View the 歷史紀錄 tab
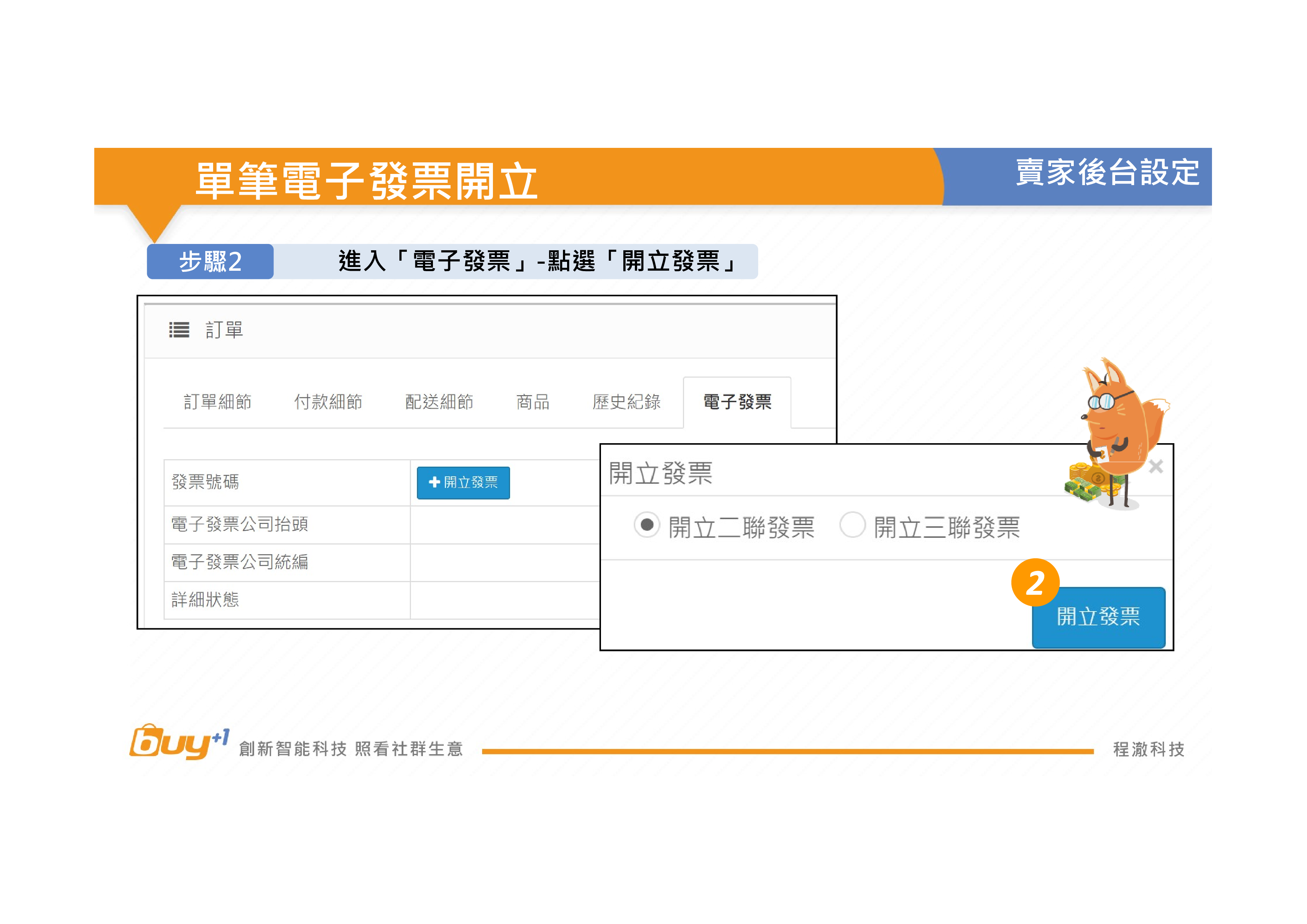Screen dimensions: 1307x924 626,402
